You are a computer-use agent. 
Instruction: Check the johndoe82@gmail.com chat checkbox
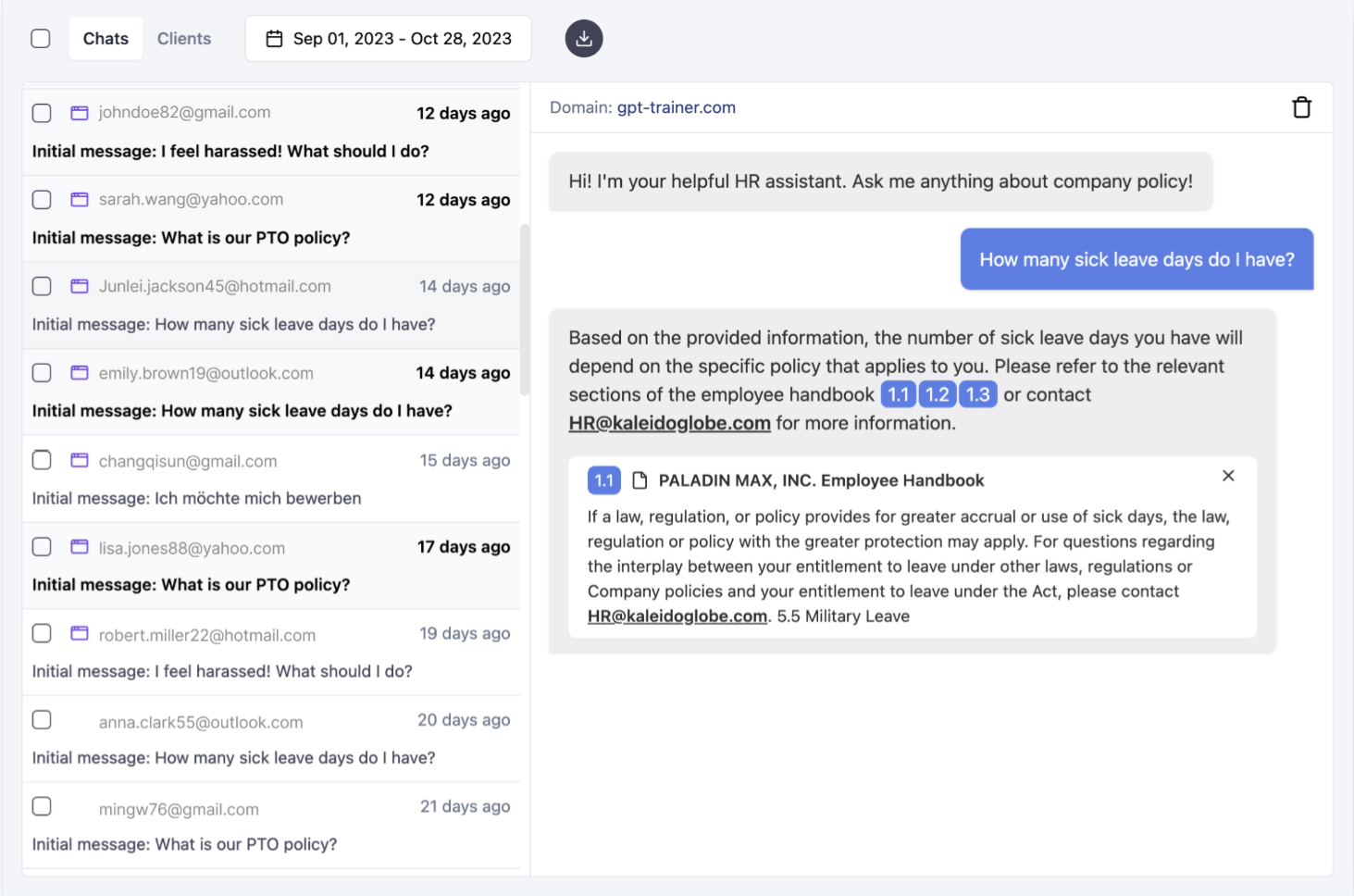coord(42,113)
